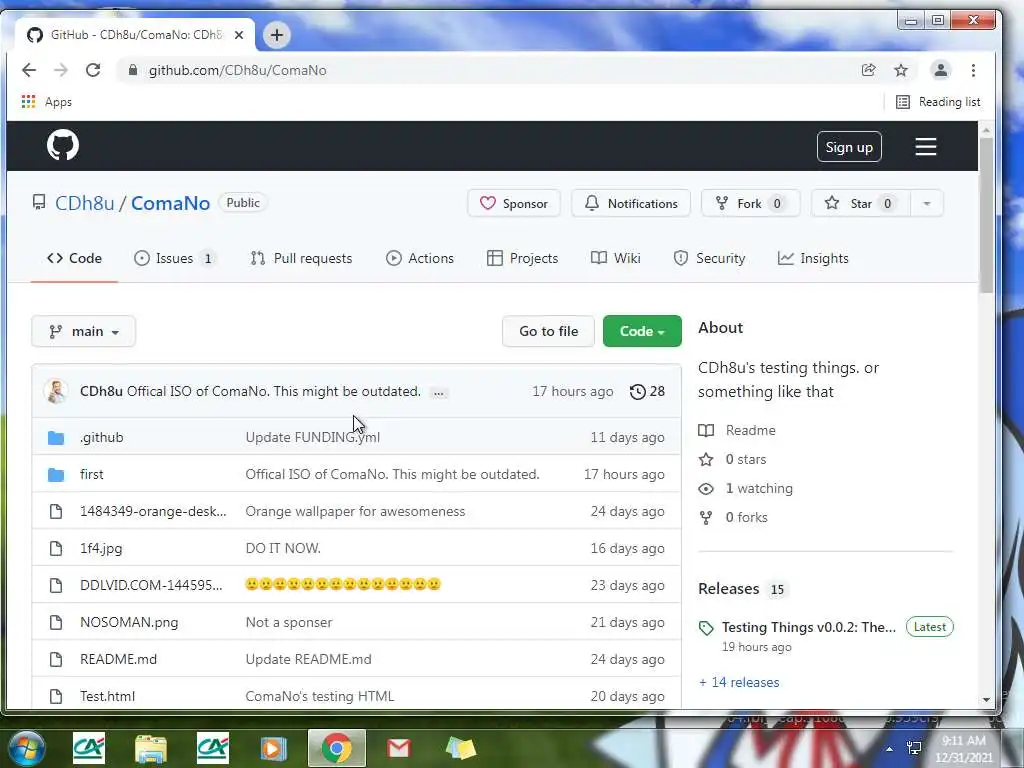Open the hamburger menu in GitHub header
1024x768 pixels.
coord(925,146)
